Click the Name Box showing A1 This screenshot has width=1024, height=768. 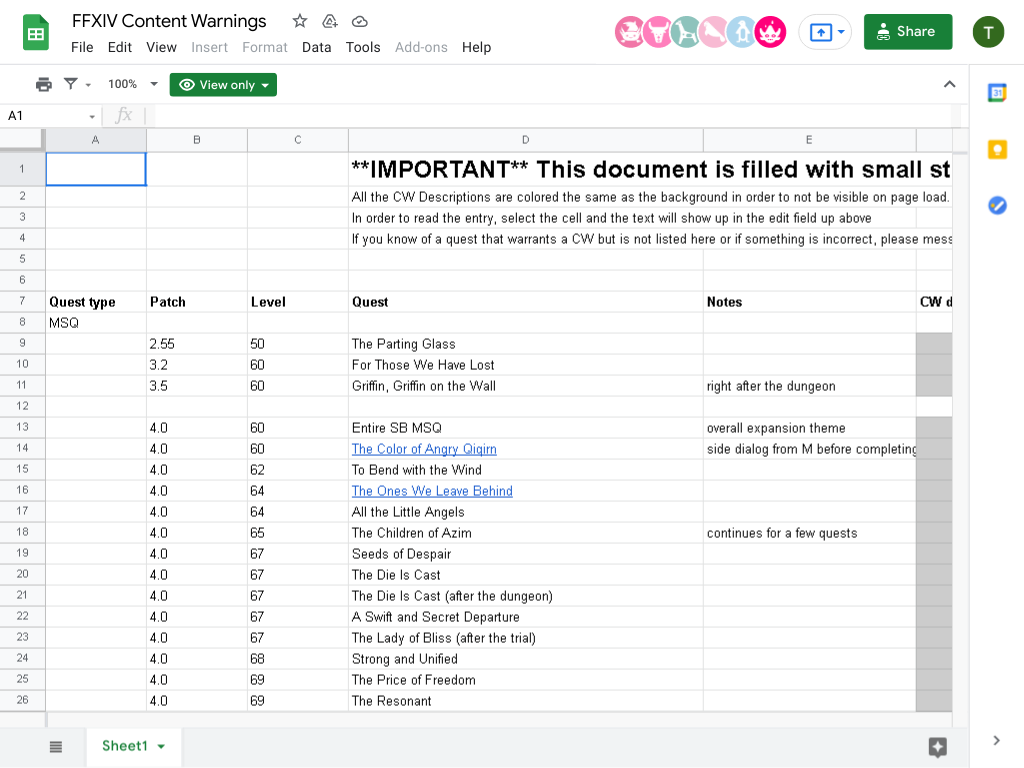[x=51, y=116]
